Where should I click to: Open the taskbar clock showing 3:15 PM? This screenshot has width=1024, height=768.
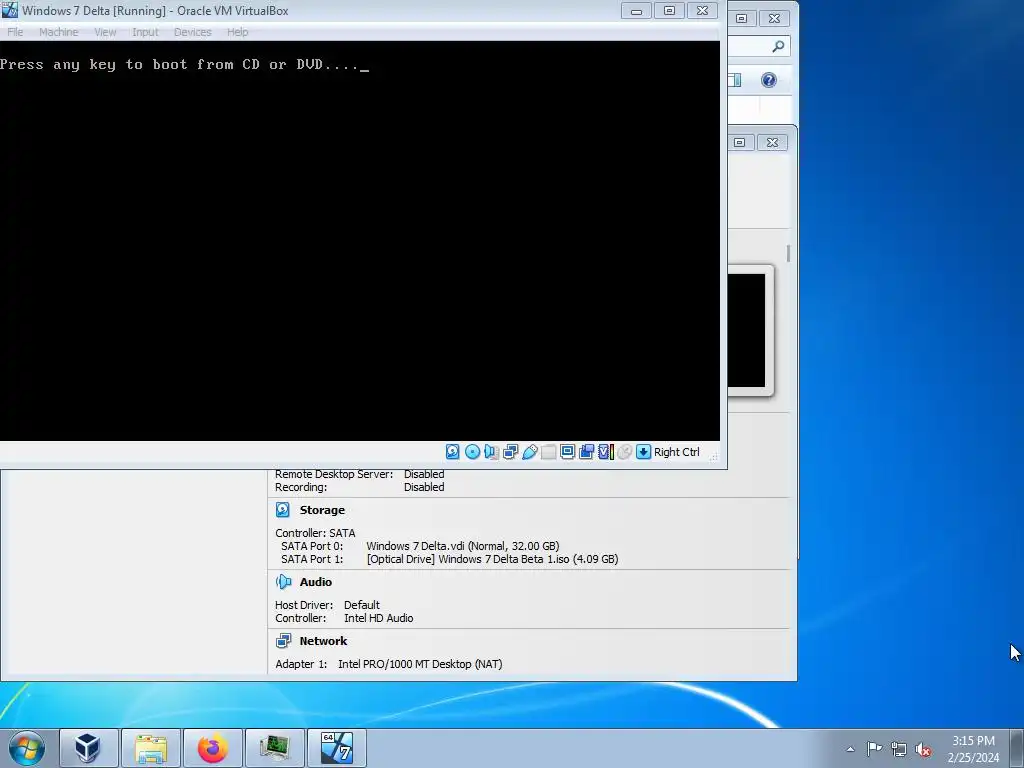pos(973,749)
